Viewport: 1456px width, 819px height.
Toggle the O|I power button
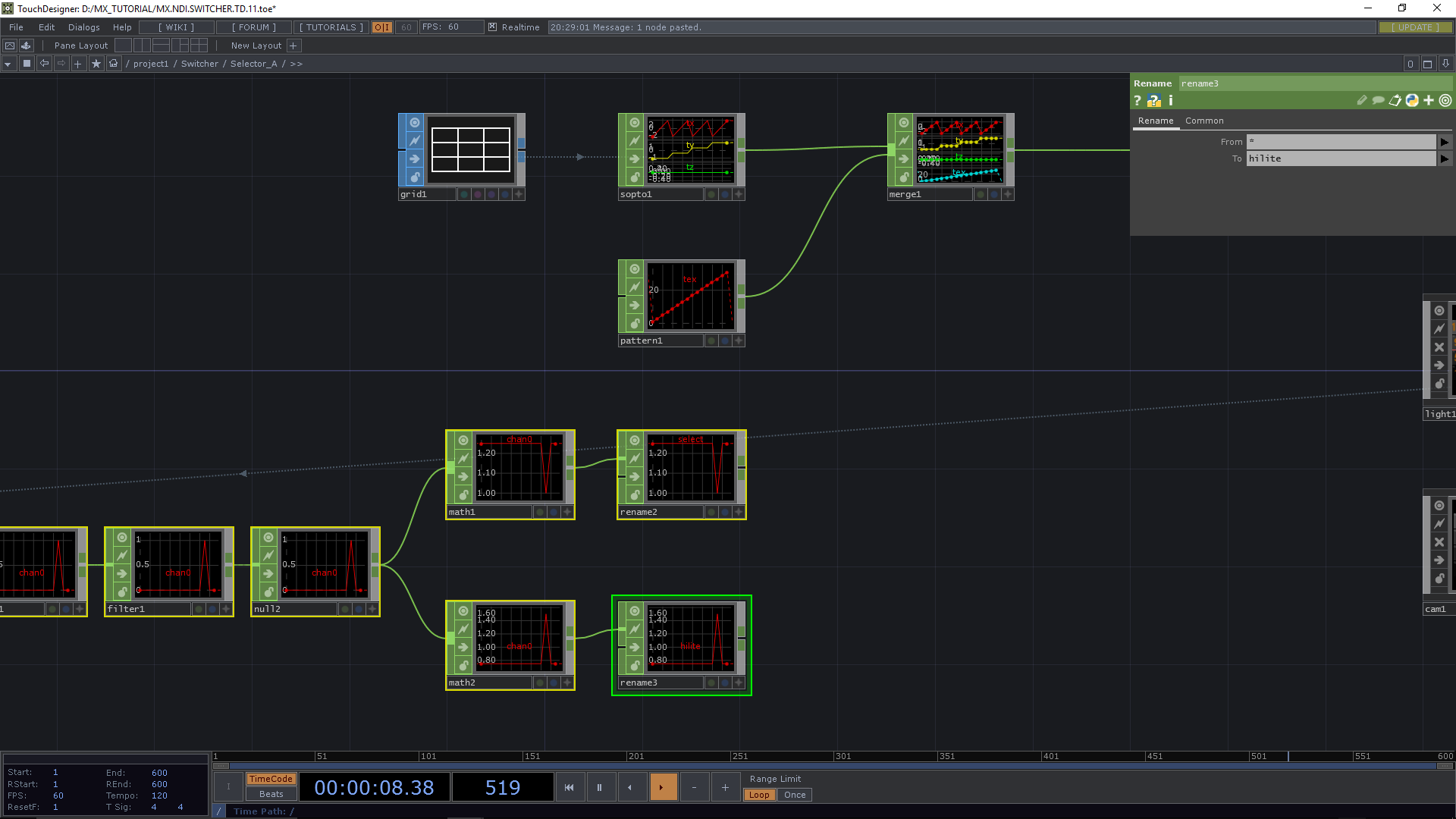tap(382, 27)
